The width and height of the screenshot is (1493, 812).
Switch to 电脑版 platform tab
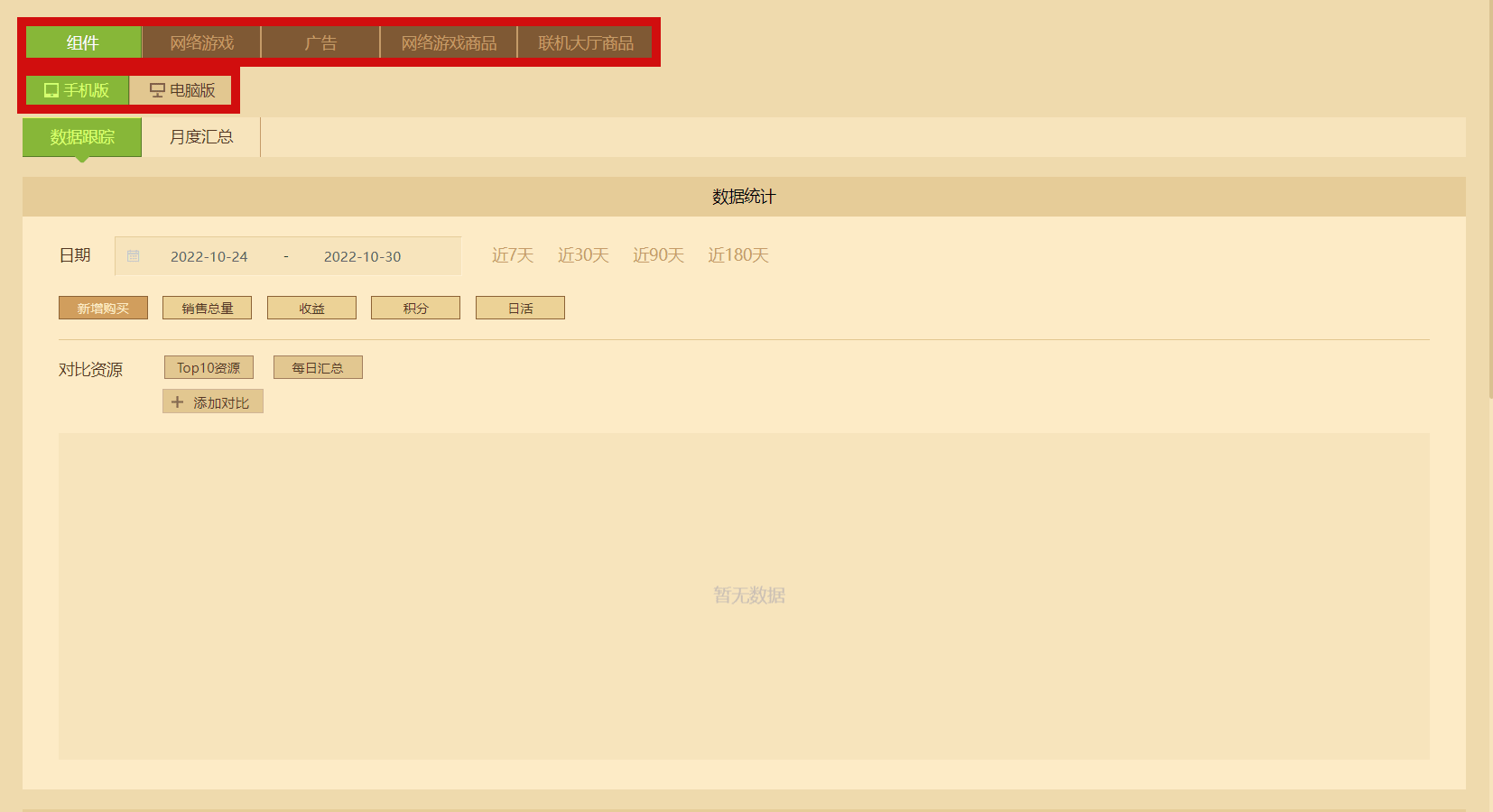point(181,90)
